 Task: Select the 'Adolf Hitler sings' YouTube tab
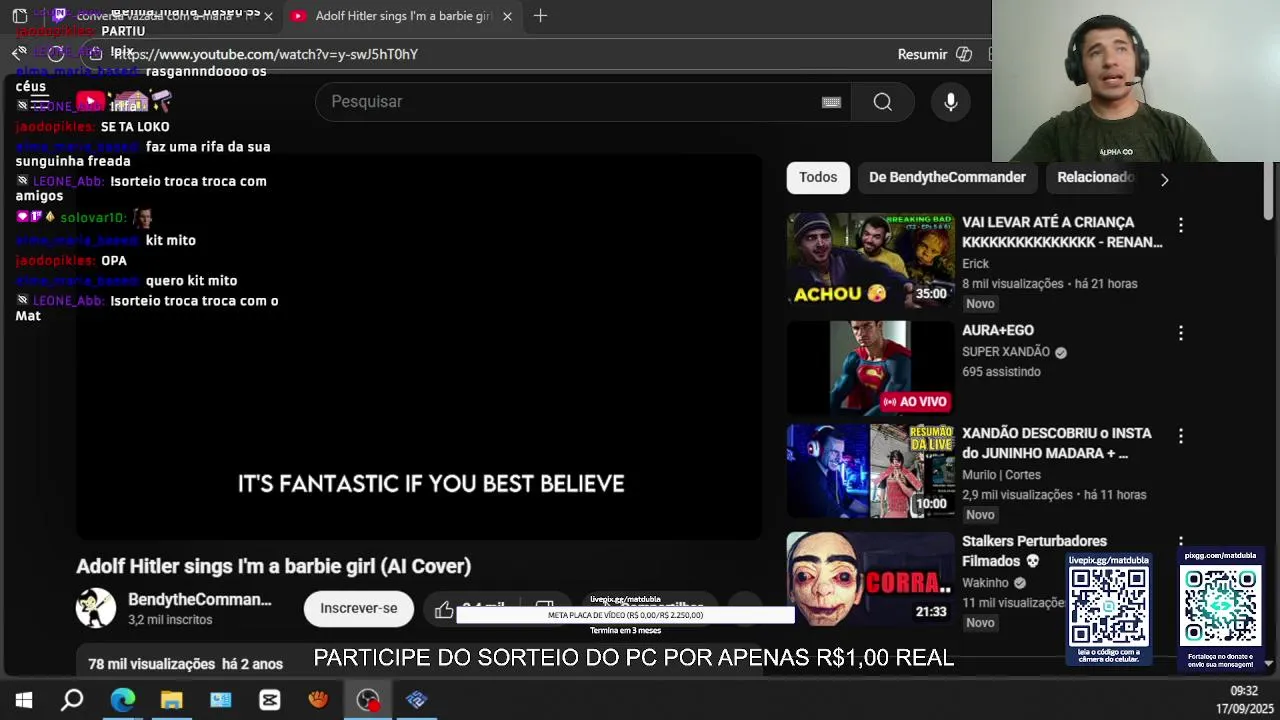point(402,16)
